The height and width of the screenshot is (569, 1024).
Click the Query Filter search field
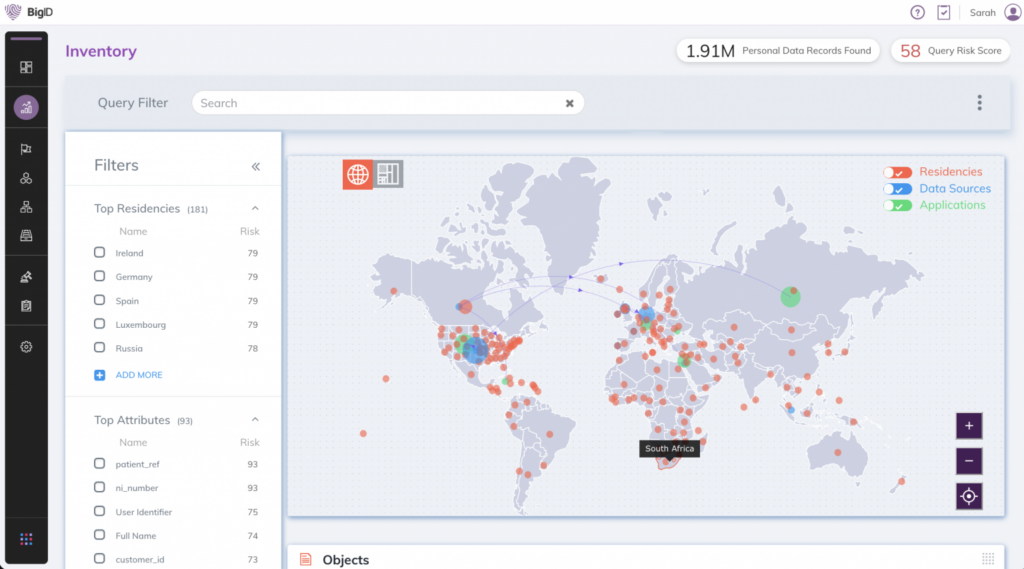380,103
